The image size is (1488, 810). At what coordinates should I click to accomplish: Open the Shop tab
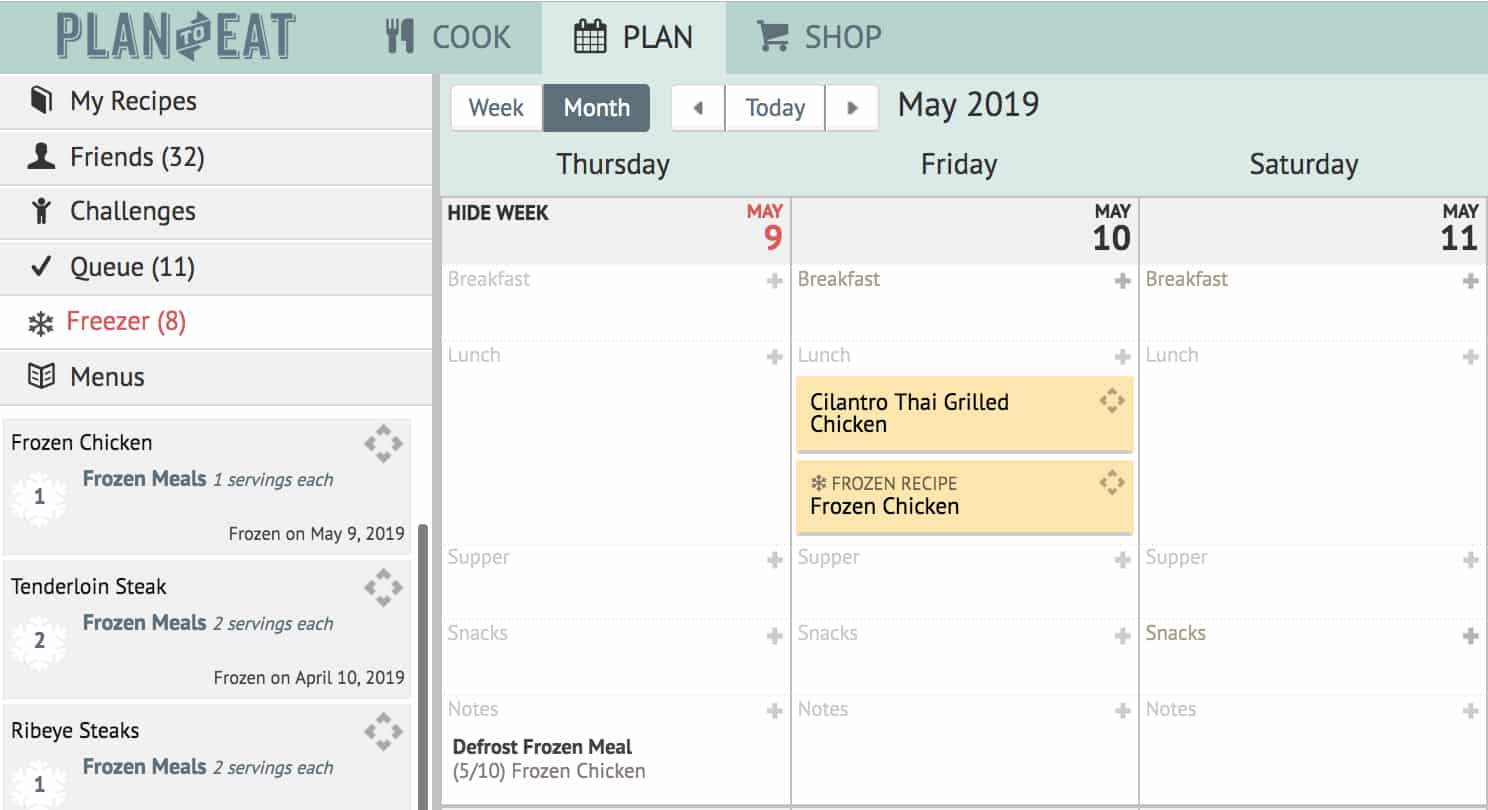(820, 37)
